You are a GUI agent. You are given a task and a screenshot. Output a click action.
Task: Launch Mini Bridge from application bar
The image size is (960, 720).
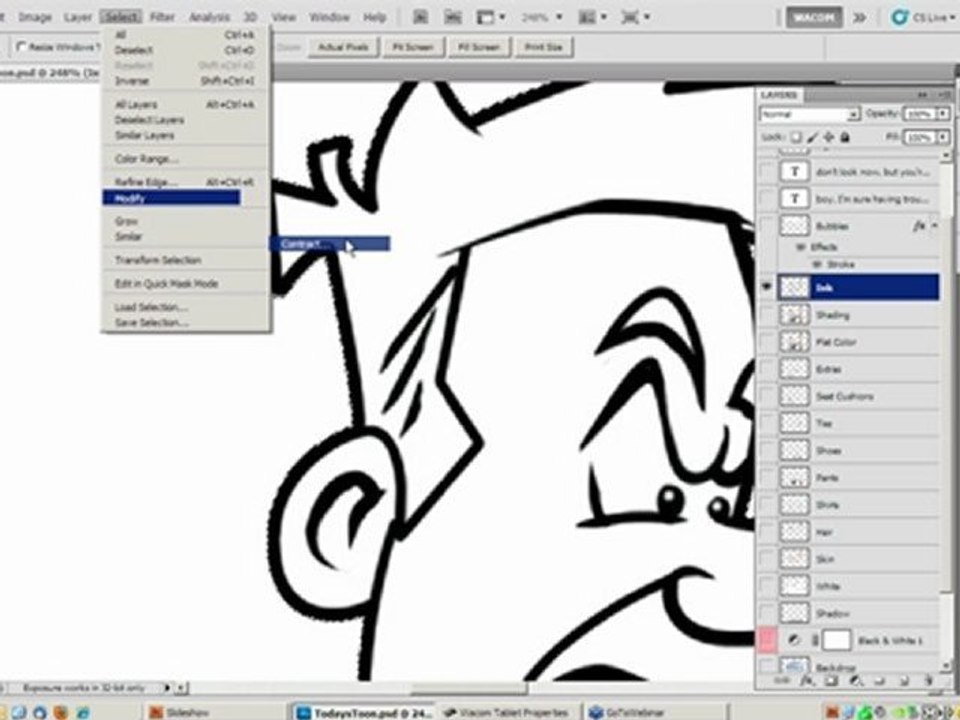pos(452,17)
